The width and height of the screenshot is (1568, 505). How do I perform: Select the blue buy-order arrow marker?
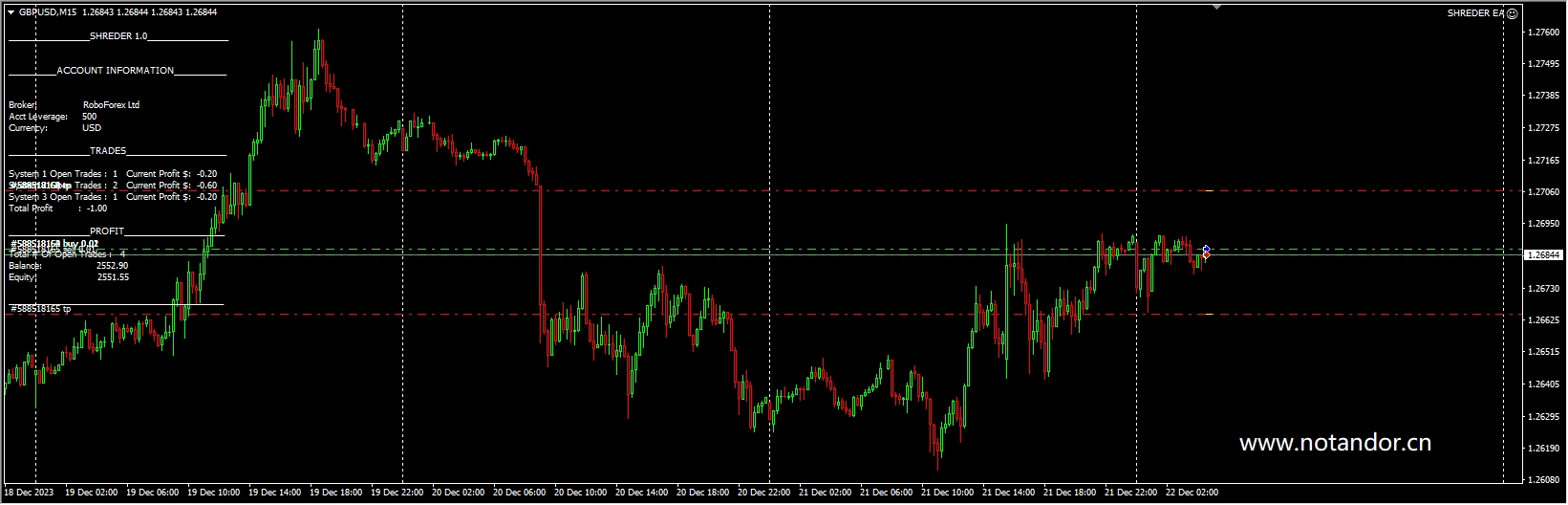(1206, 249)
